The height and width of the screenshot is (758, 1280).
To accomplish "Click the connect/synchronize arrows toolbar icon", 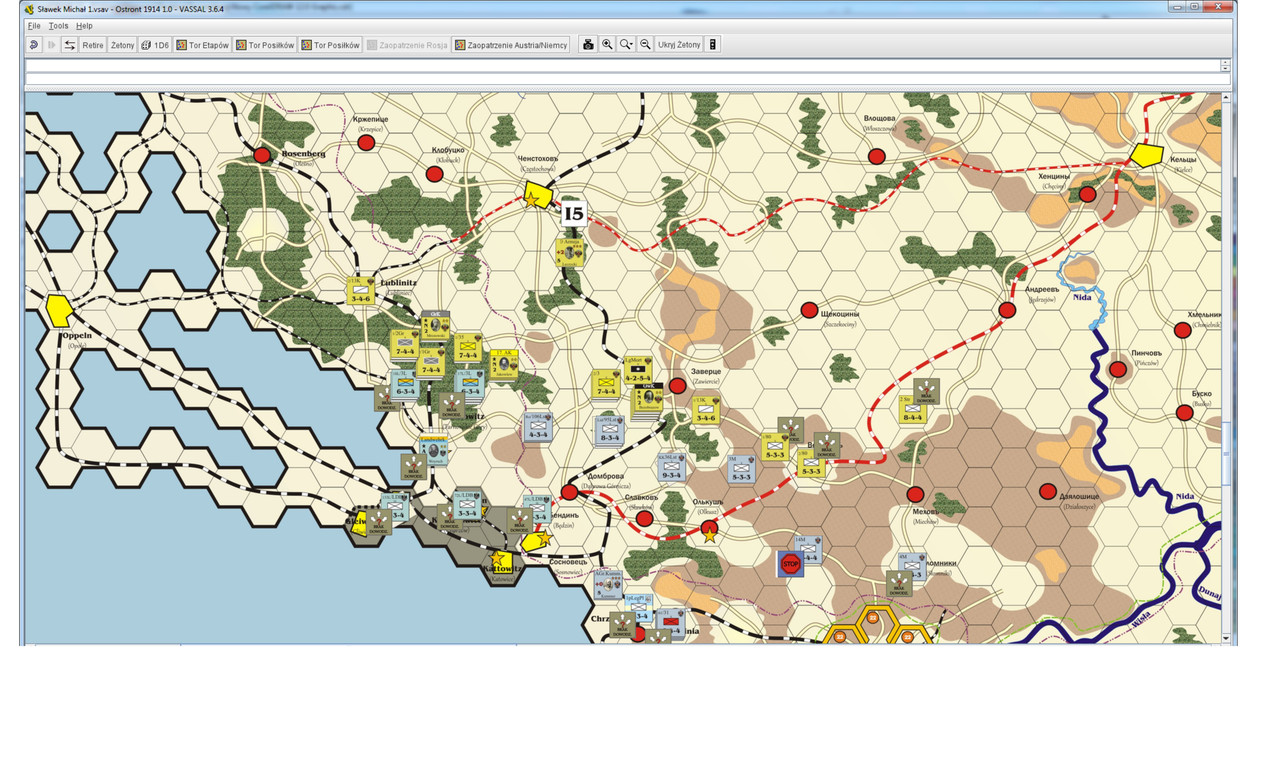I will (x=70, y=45).
